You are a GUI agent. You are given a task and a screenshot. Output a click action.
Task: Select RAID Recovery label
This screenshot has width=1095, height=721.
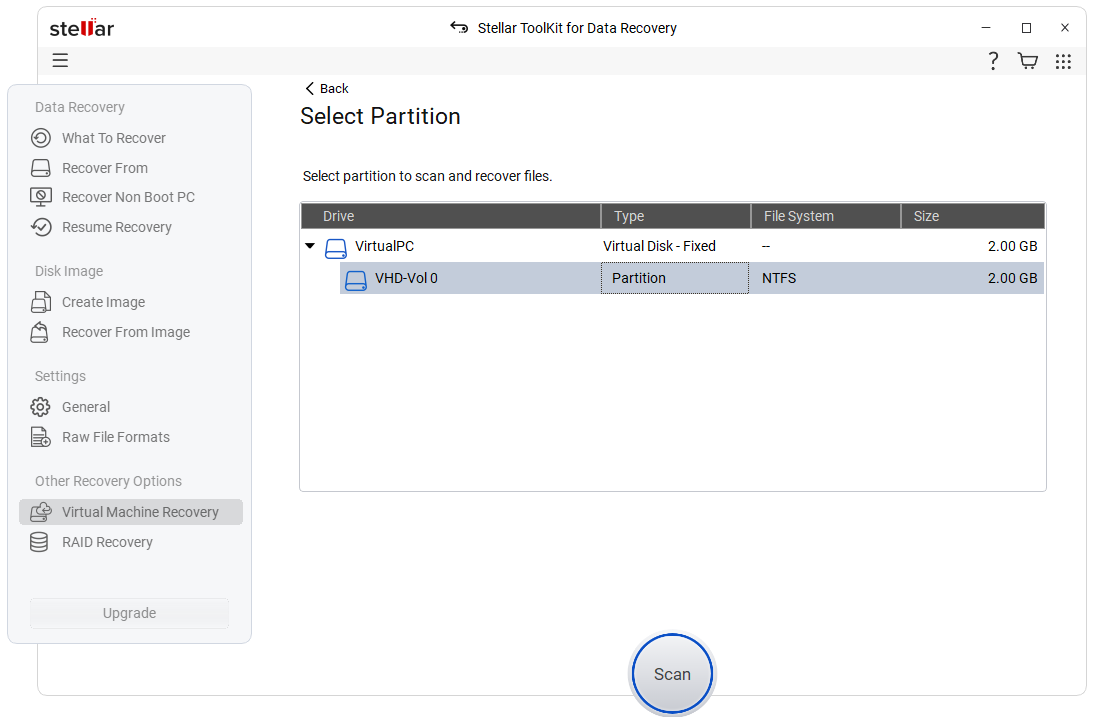click(107, 543)
